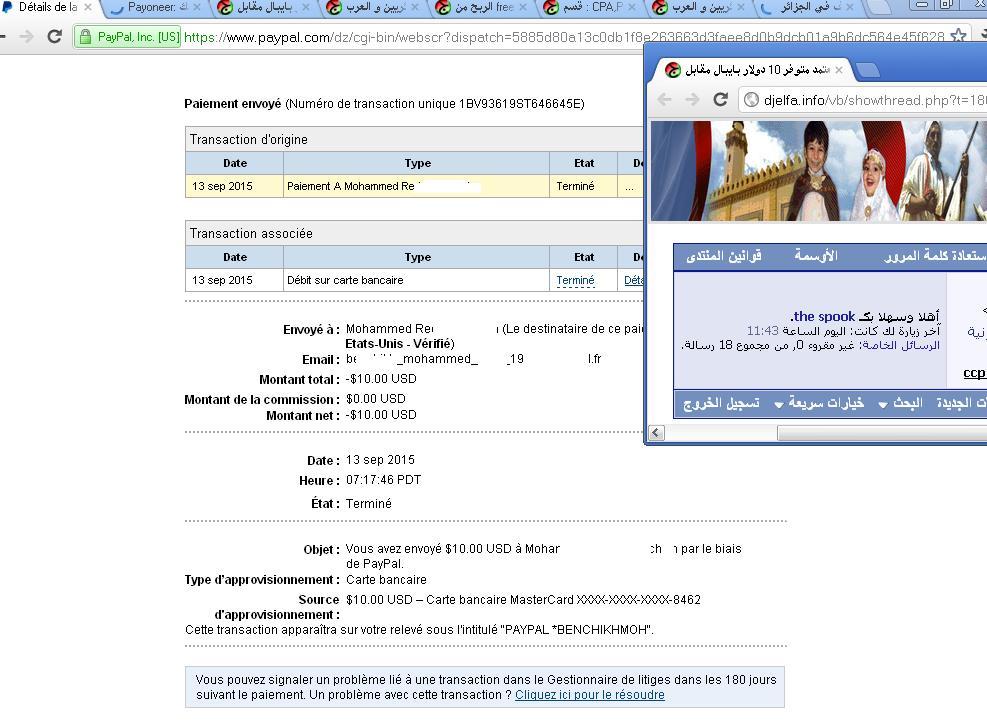987x727 pixels.
Task: Close the 'قسم : CPA,P' tab
Action: (x=632, y=8)
